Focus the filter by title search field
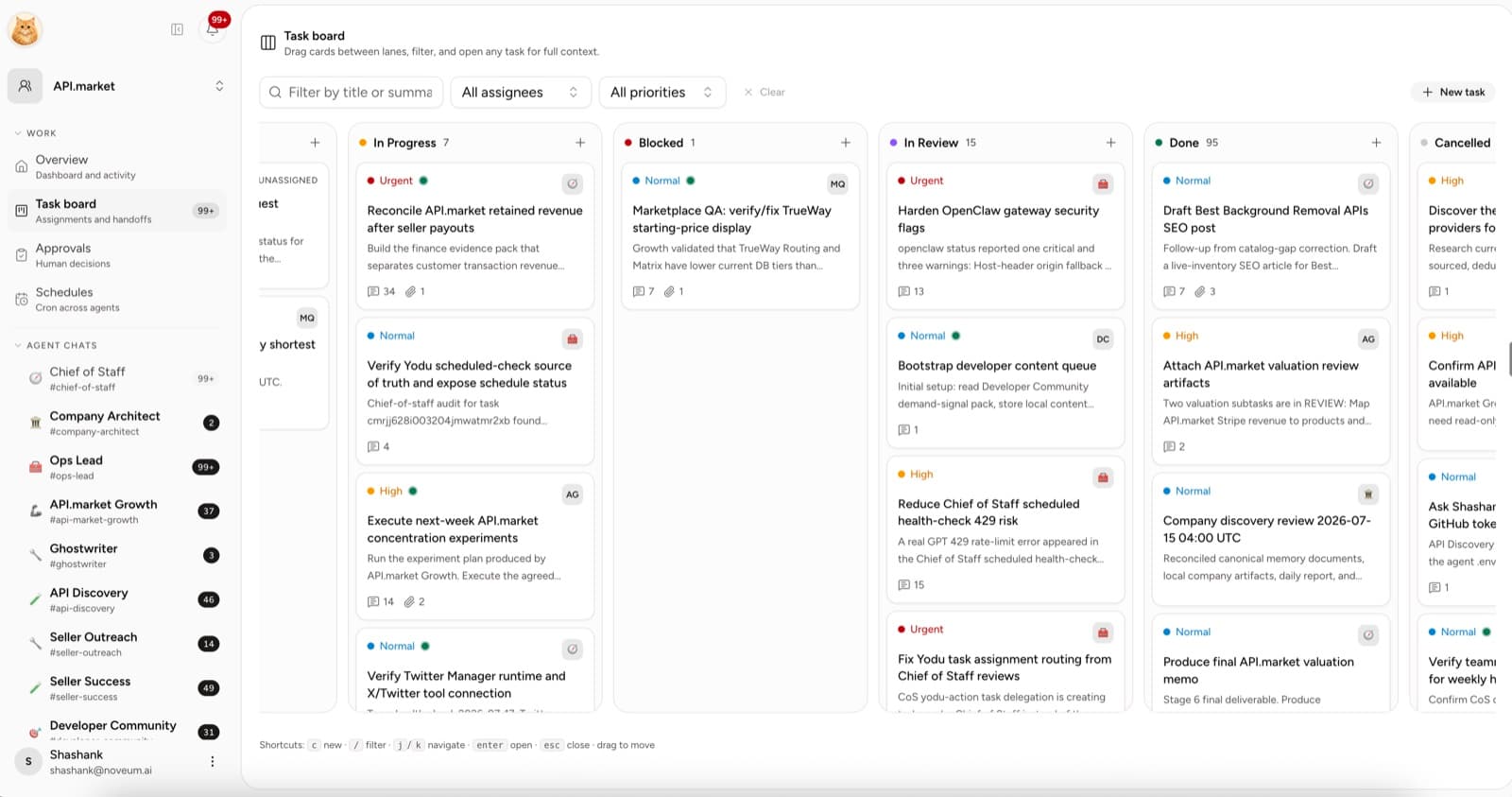The image size is (1512, 797). point(352,92)
